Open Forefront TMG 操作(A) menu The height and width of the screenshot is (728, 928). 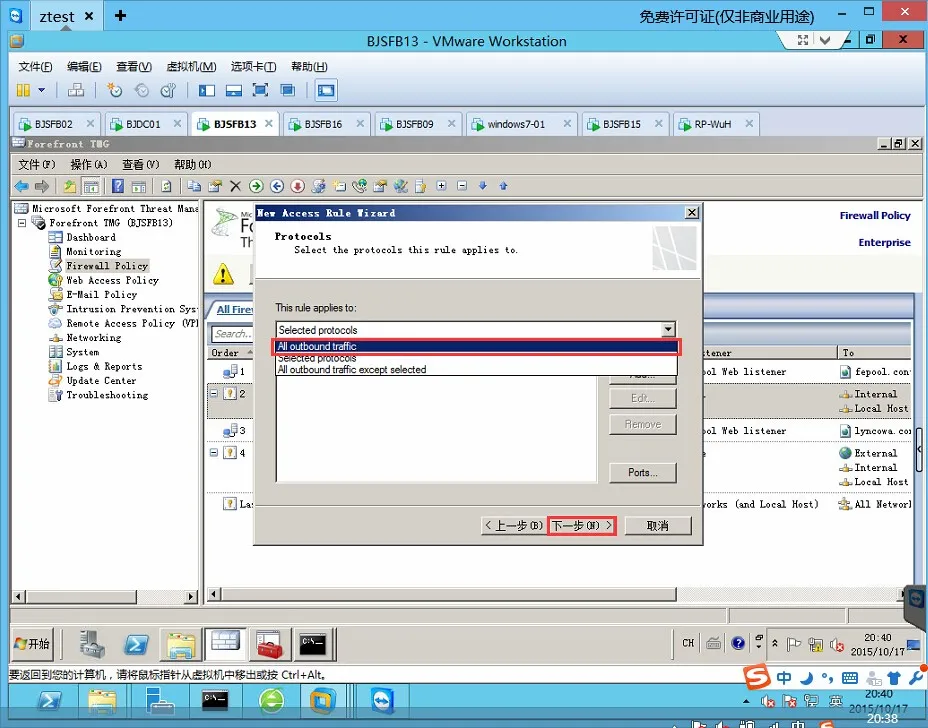(89, 165)
